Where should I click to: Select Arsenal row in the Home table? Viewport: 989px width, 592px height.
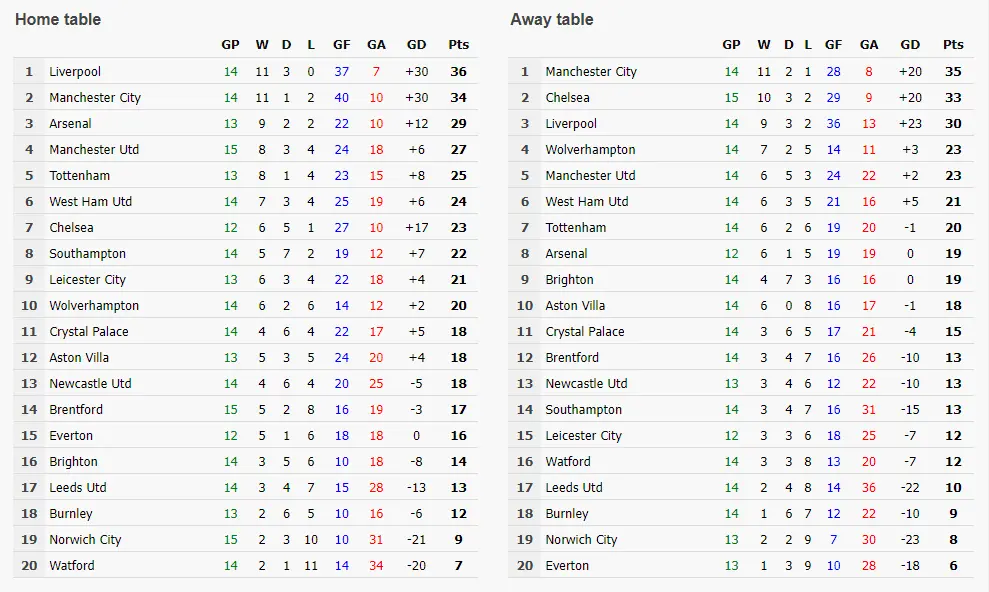[x=70, y=124]
